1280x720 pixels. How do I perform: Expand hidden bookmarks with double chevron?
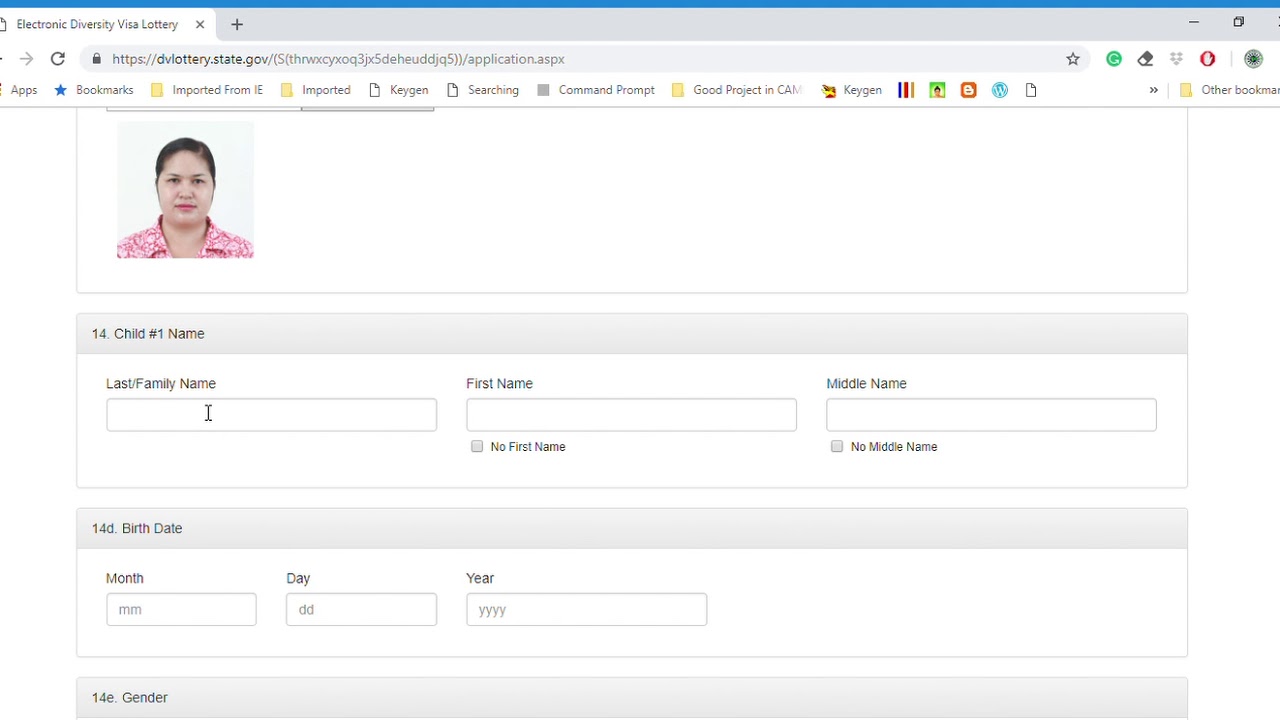click(1153, 90)
